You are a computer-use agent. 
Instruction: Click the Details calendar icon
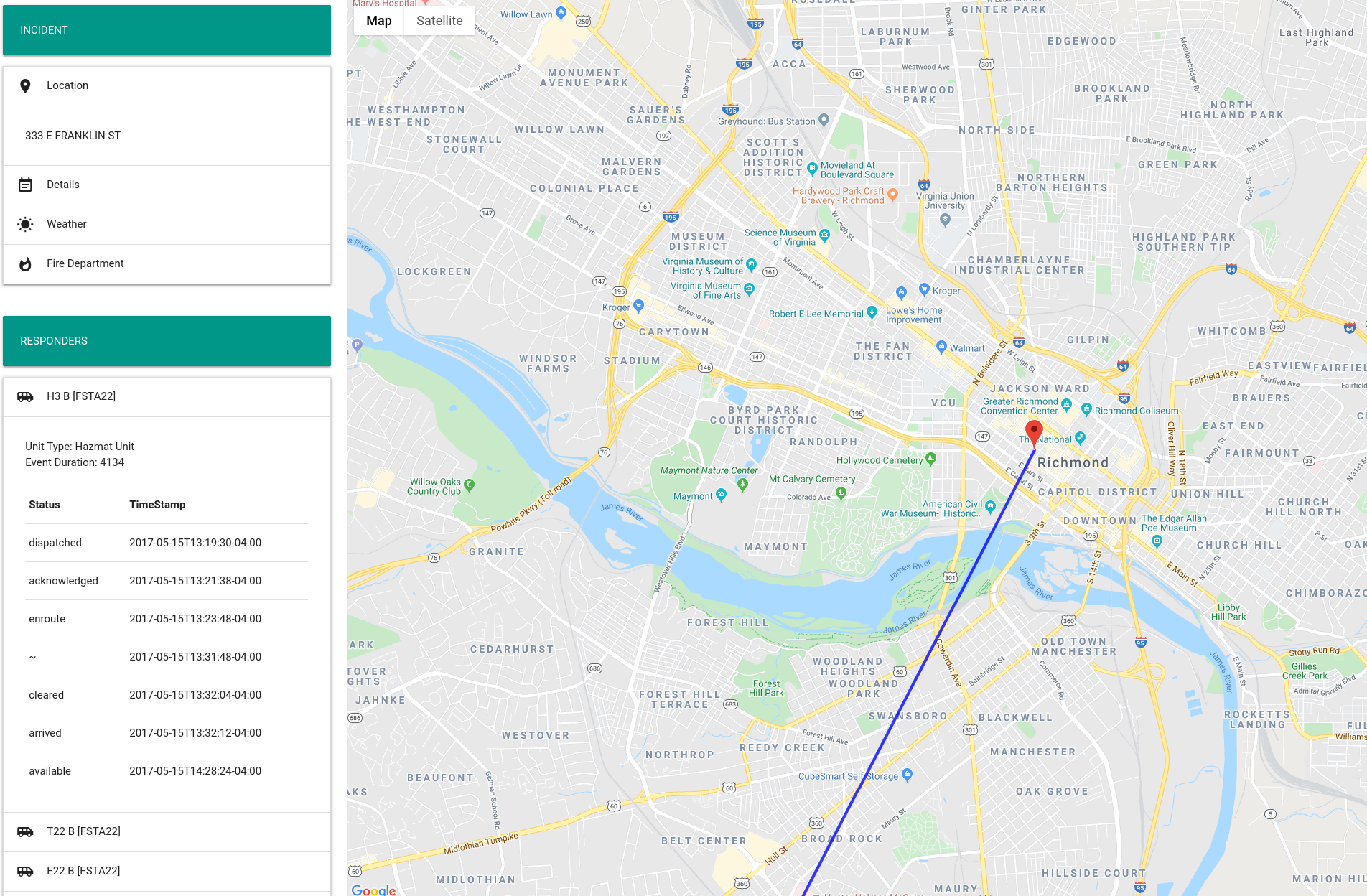[25, 185]
